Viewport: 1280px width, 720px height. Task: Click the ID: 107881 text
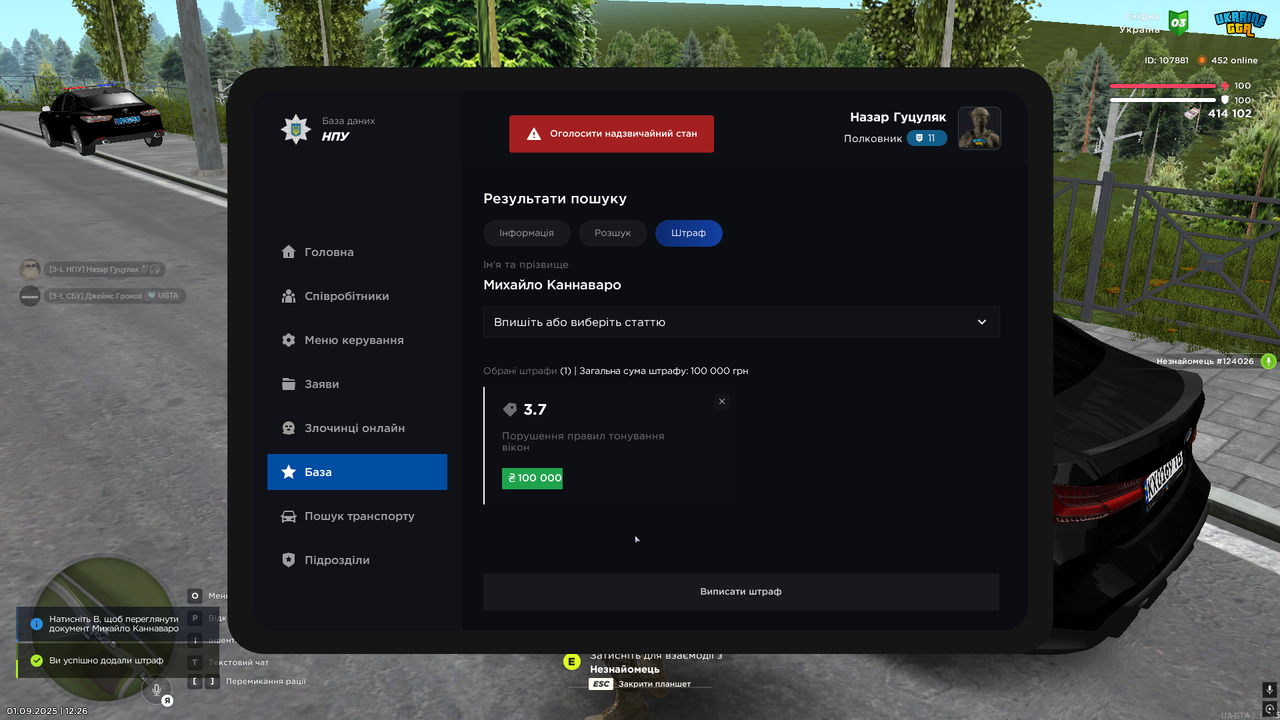pyautogui.click(x=1167, y=60)
